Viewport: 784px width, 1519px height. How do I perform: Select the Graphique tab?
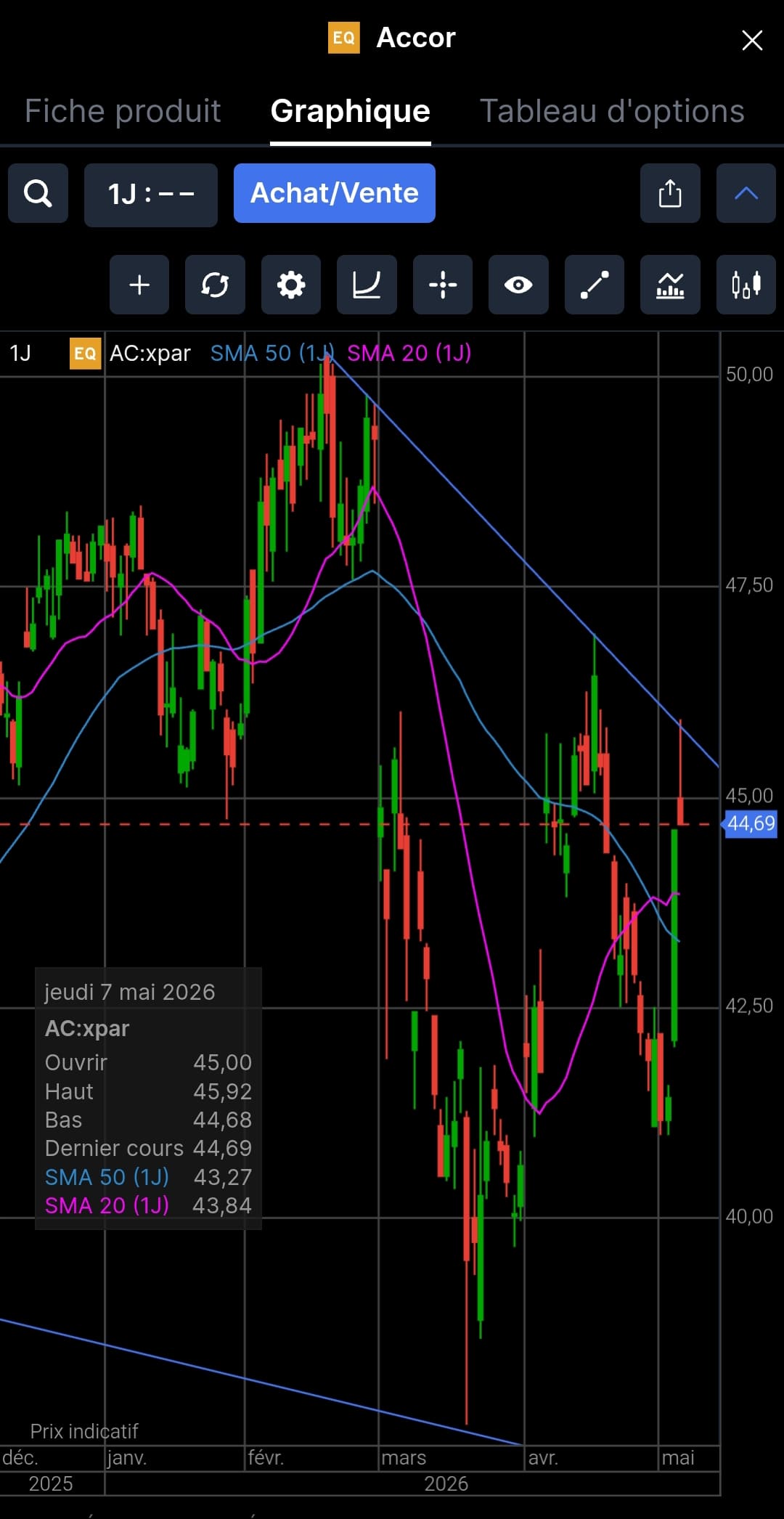351,111
